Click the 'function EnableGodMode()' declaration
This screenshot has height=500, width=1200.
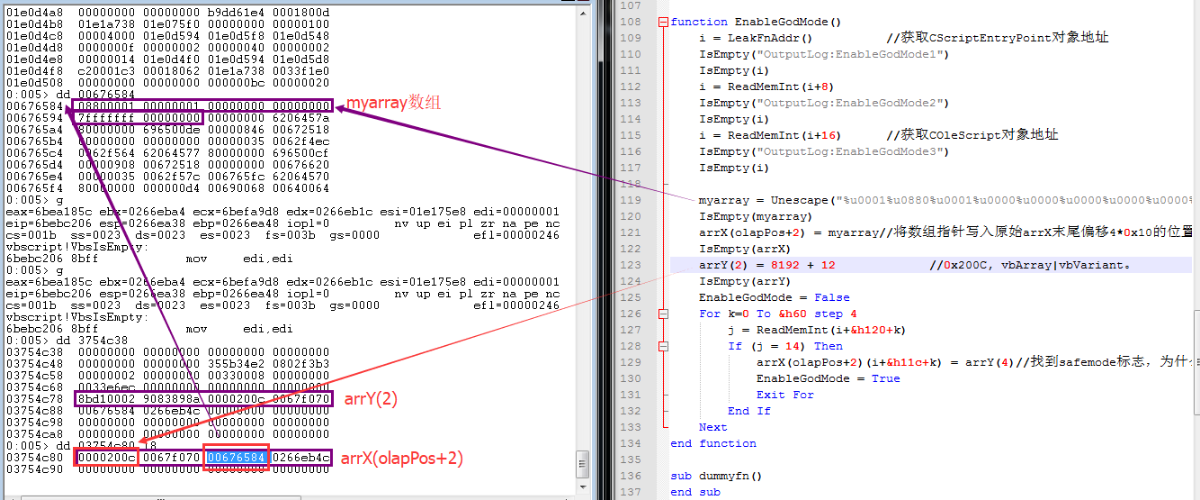tap(757, 22)
